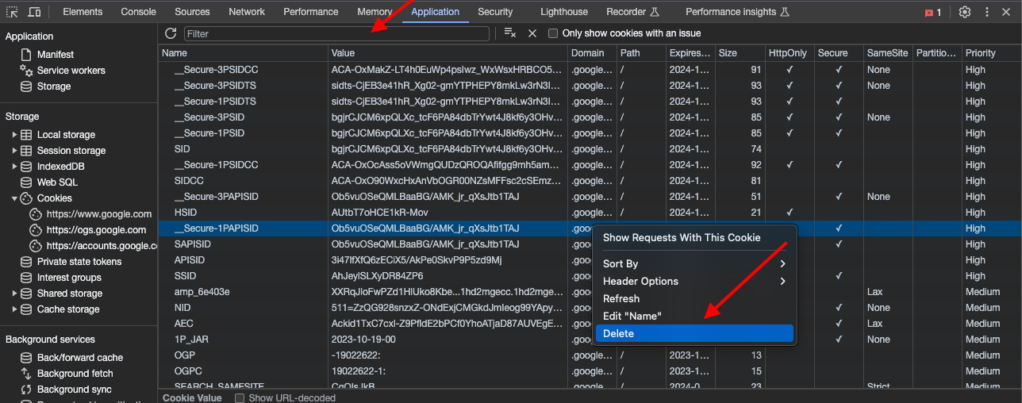This screenshot has width=1022, height=403.
Task: Open the DevTools three-dot menu
Action: [988, 12]
